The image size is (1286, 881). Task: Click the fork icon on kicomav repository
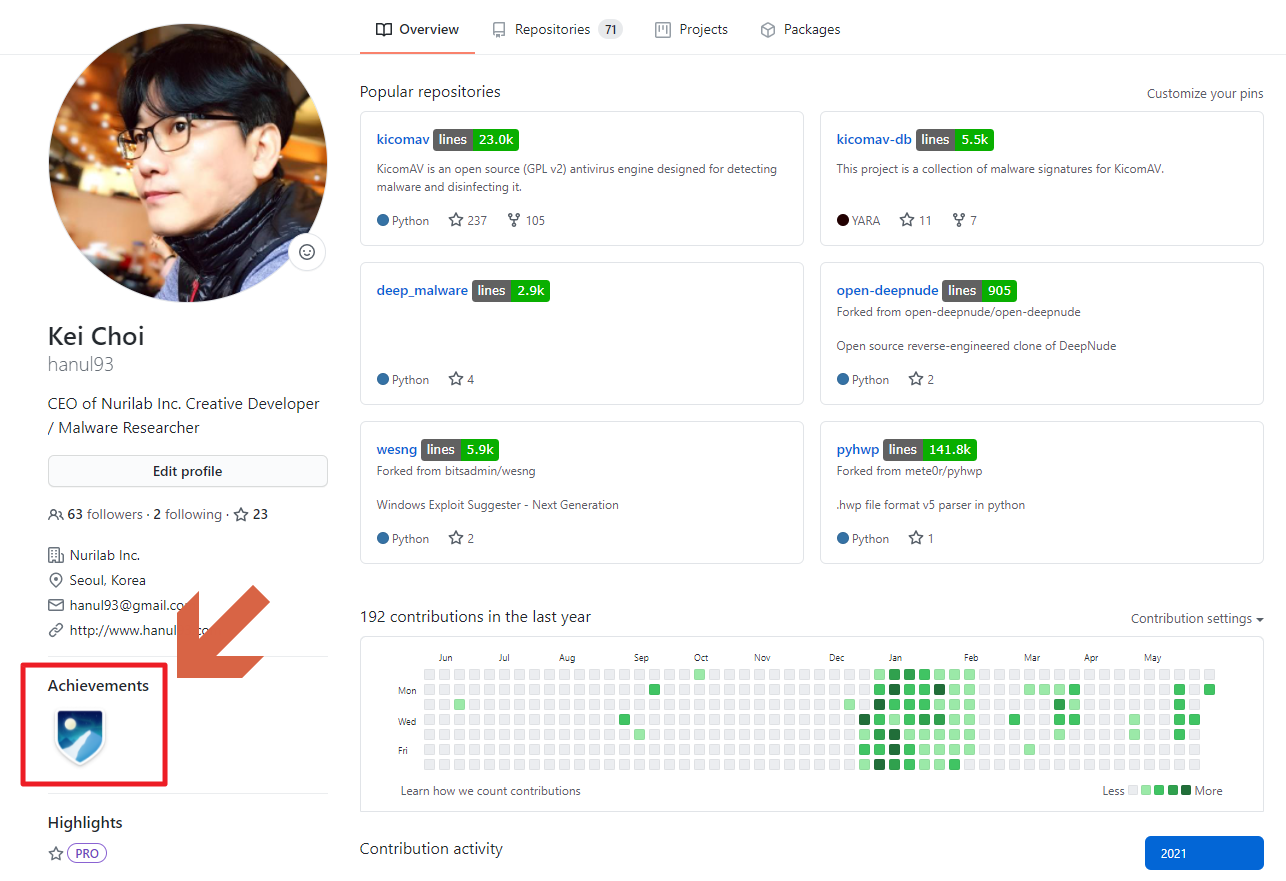pos(514,220)
